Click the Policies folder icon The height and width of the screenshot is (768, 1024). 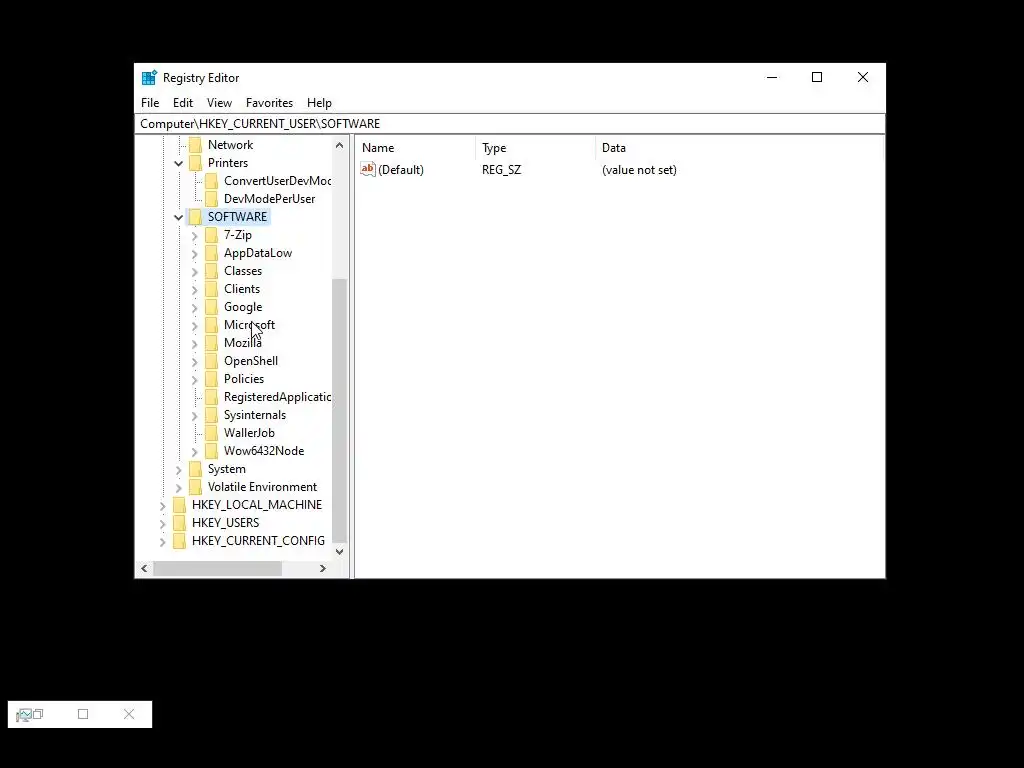coord(212,379)
